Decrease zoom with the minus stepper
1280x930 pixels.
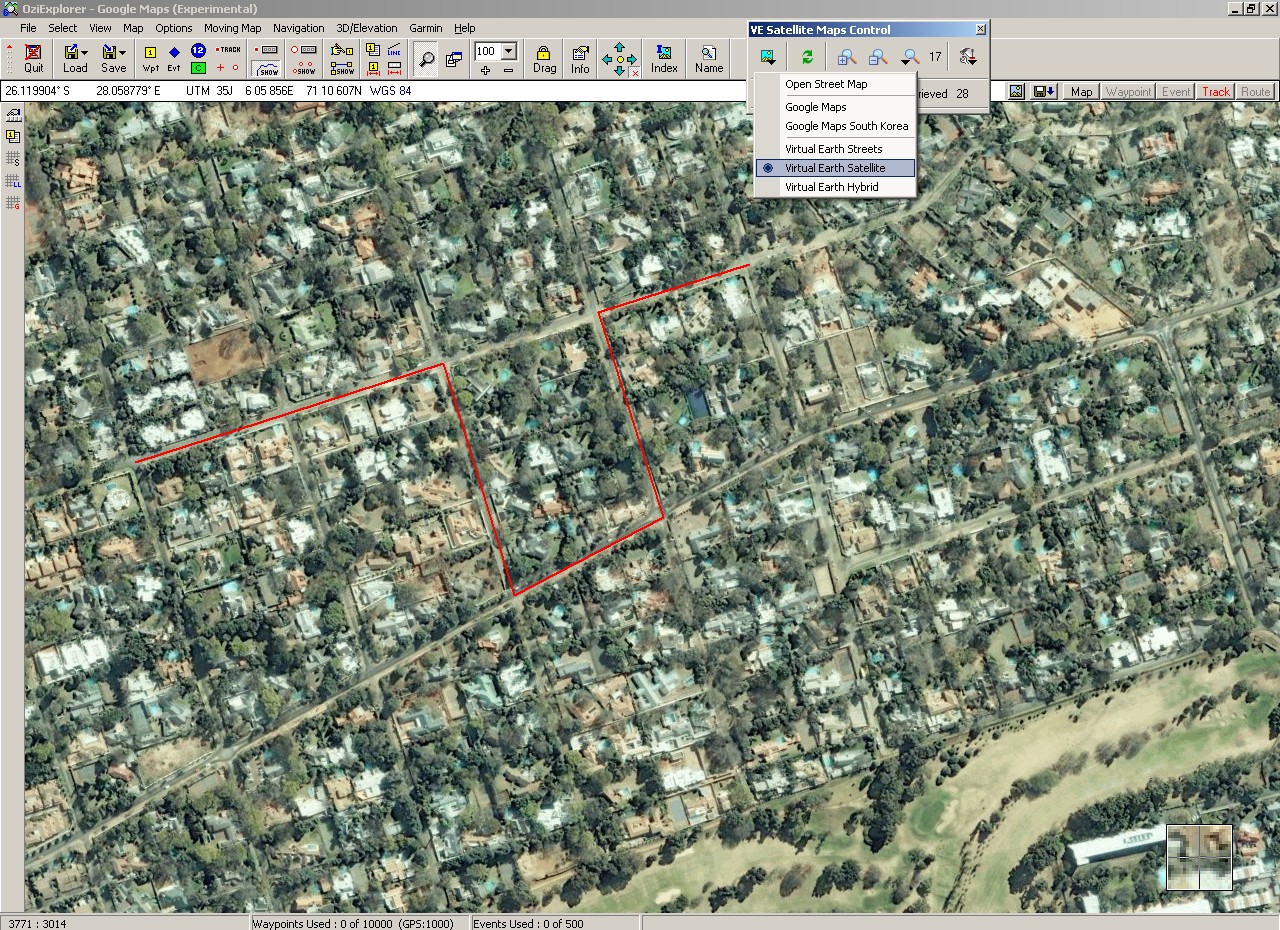pos(509,70)
